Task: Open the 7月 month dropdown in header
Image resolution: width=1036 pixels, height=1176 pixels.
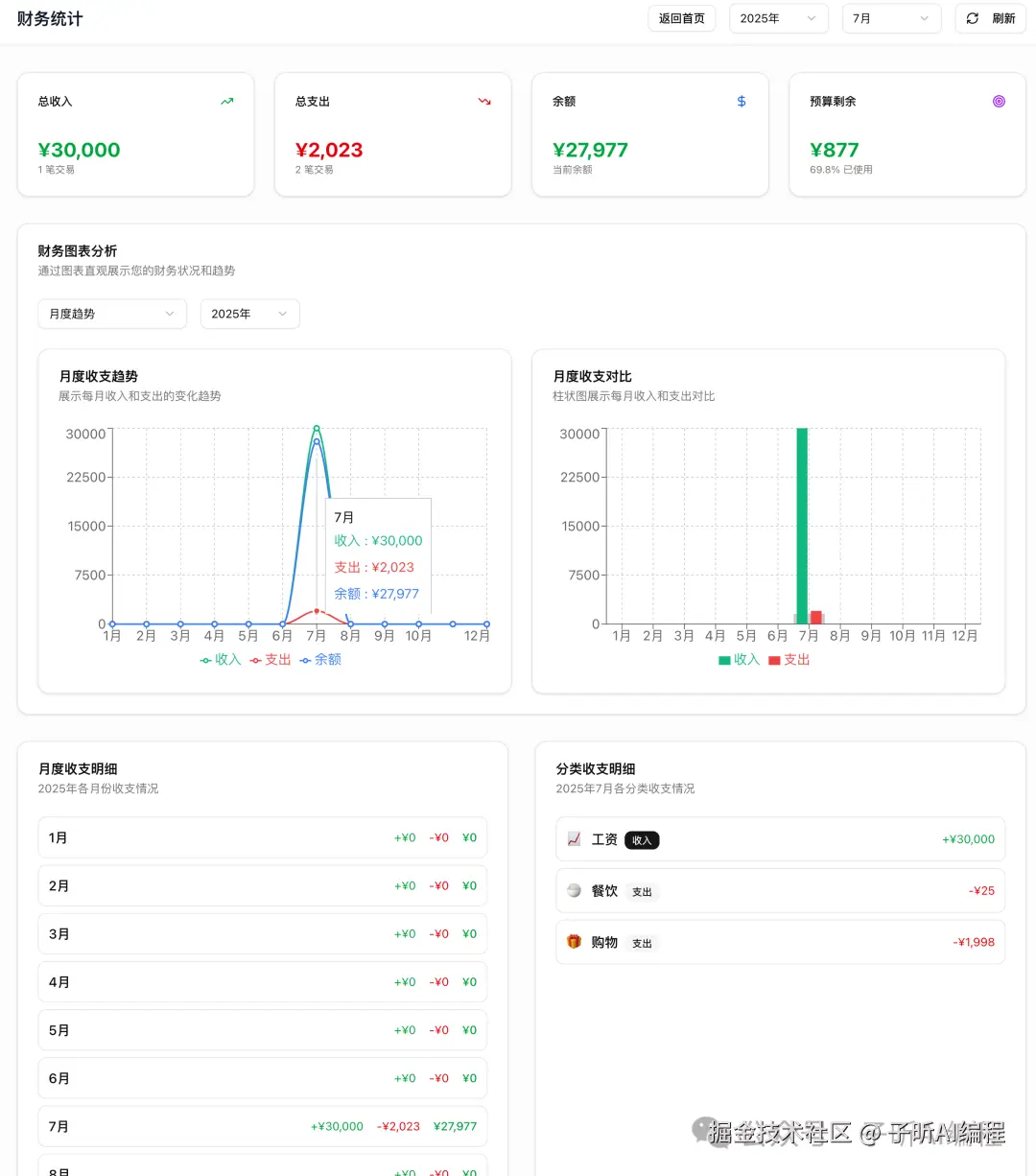Action: [891, 18]
